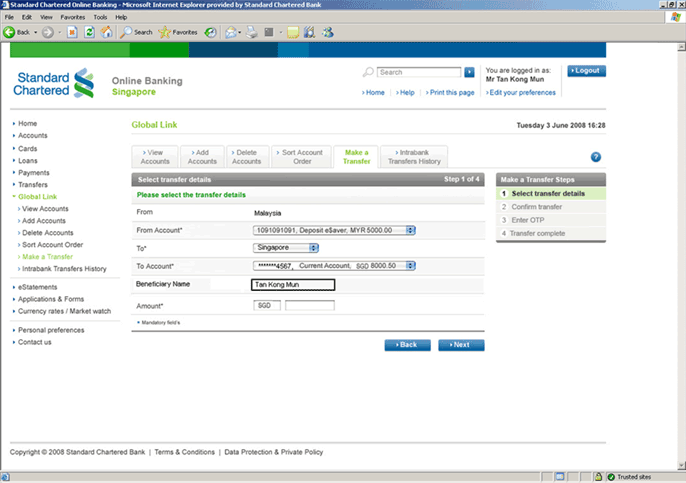The height and width of the screenshot is (483, 686).
Task: Click the Amount value input field
Action: pyautogui.click(x=310, y=305)
